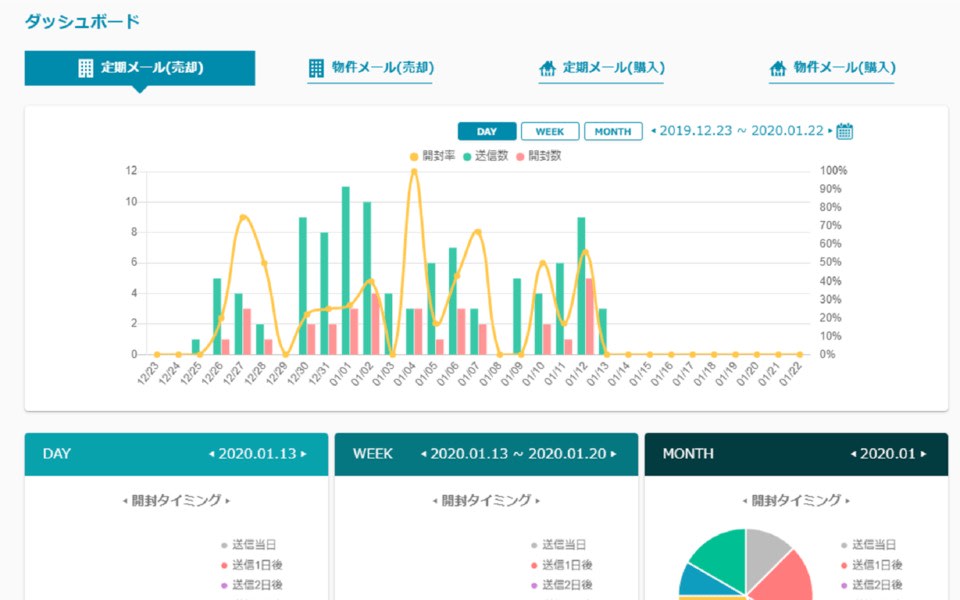Click DAY card date 2020.01.13
This screenshot has height=600, width=960.
(257, 454)
